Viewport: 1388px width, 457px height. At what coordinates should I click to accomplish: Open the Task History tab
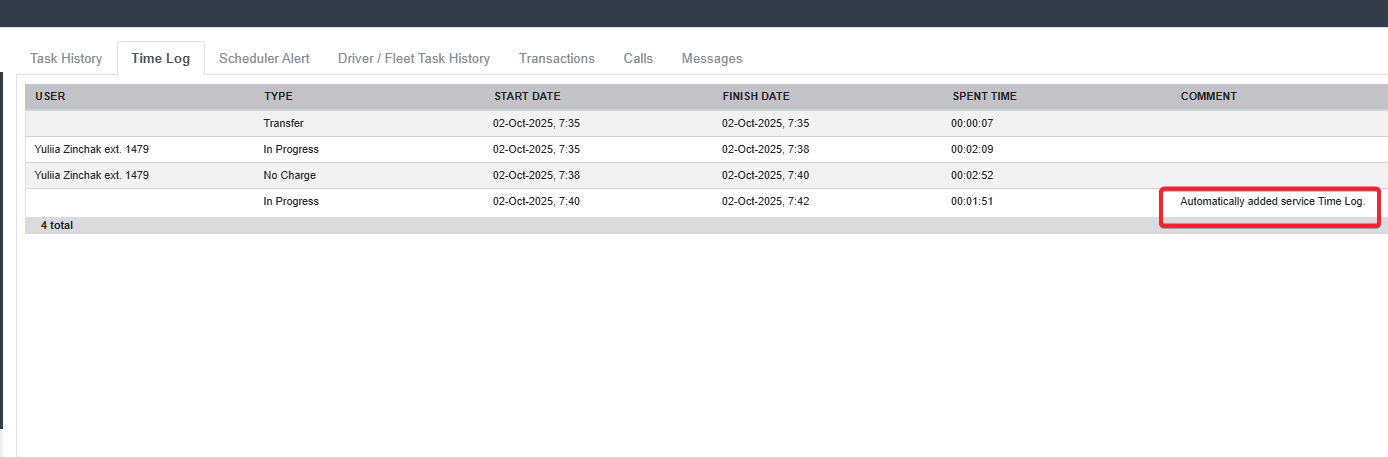coord(66,58)
